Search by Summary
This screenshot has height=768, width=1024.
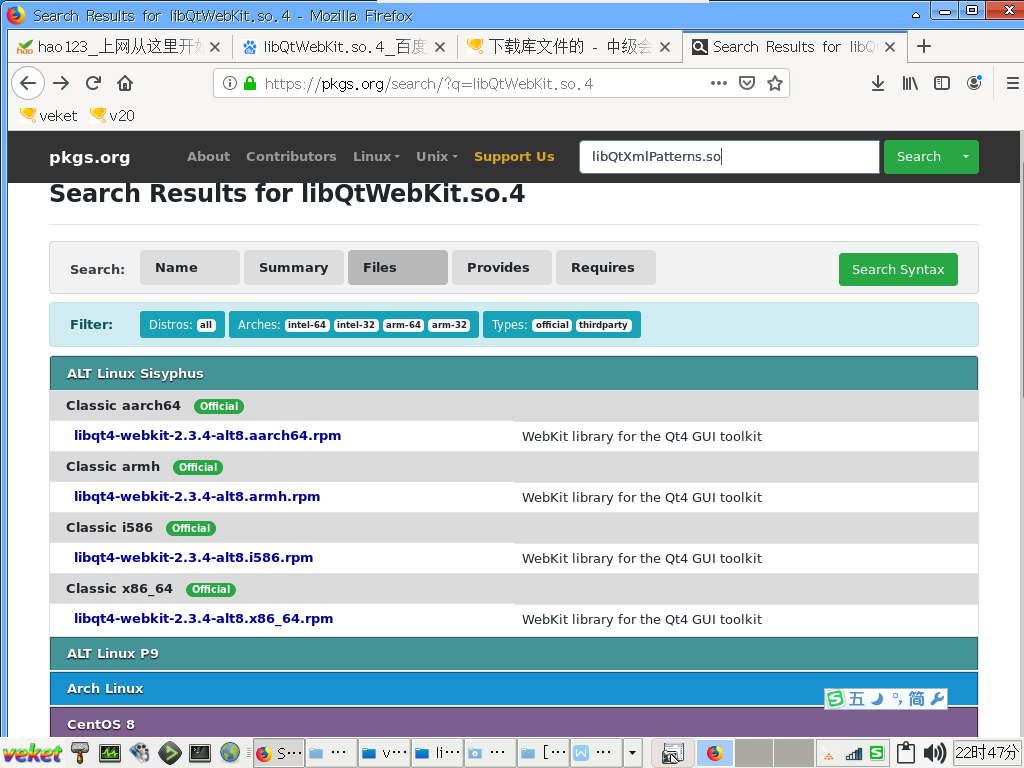click(293, 268)
